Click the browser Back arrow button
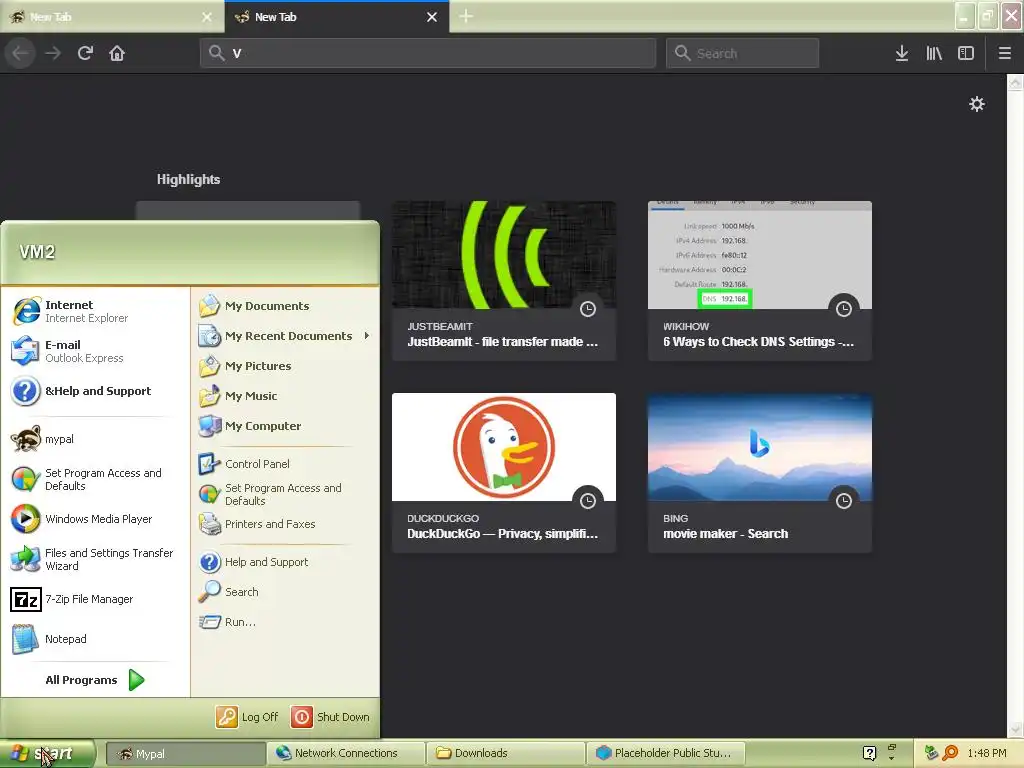 point(20,53)
